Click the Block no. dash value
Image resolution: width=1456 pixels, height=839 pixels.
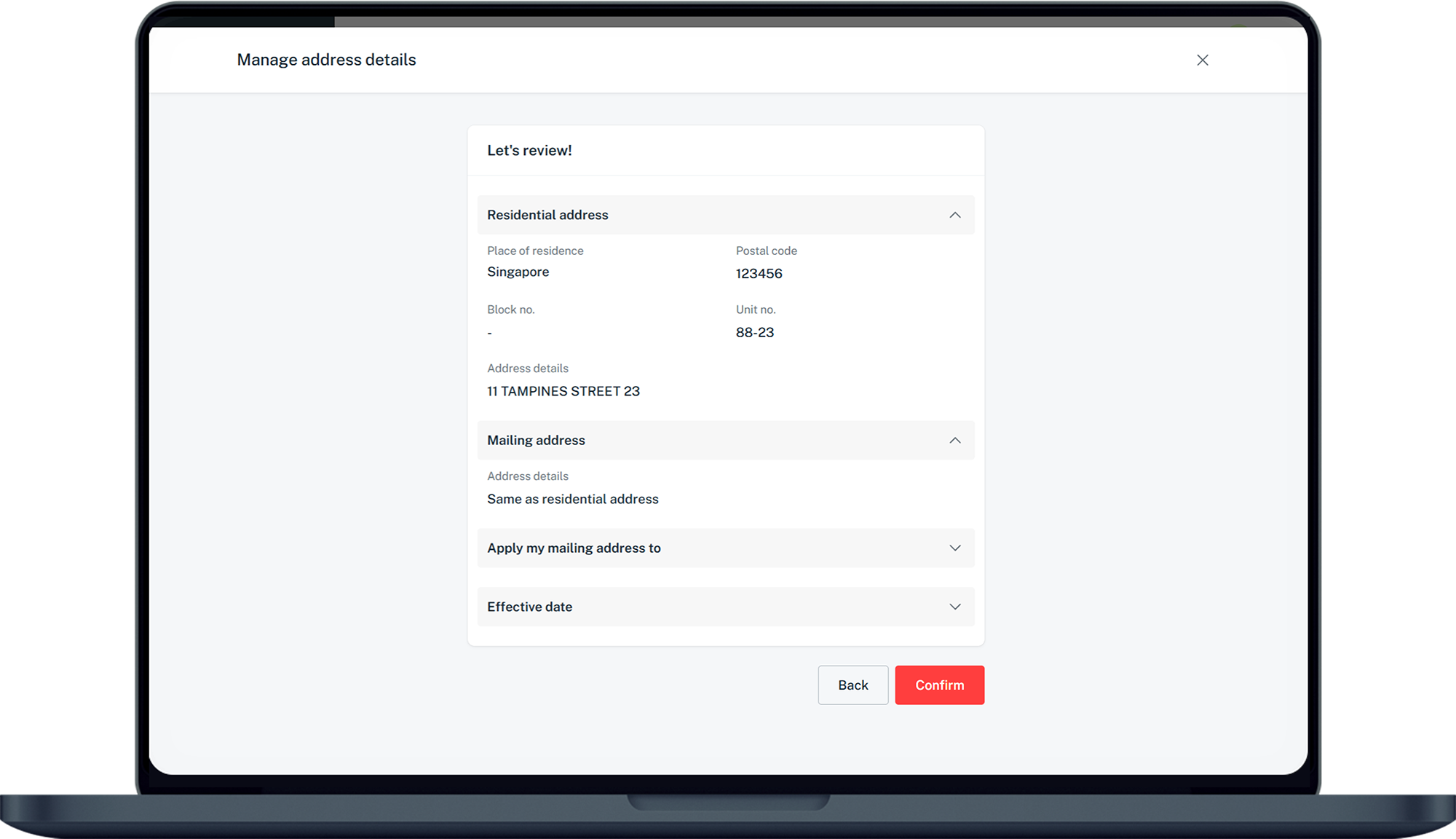[489, 334]
